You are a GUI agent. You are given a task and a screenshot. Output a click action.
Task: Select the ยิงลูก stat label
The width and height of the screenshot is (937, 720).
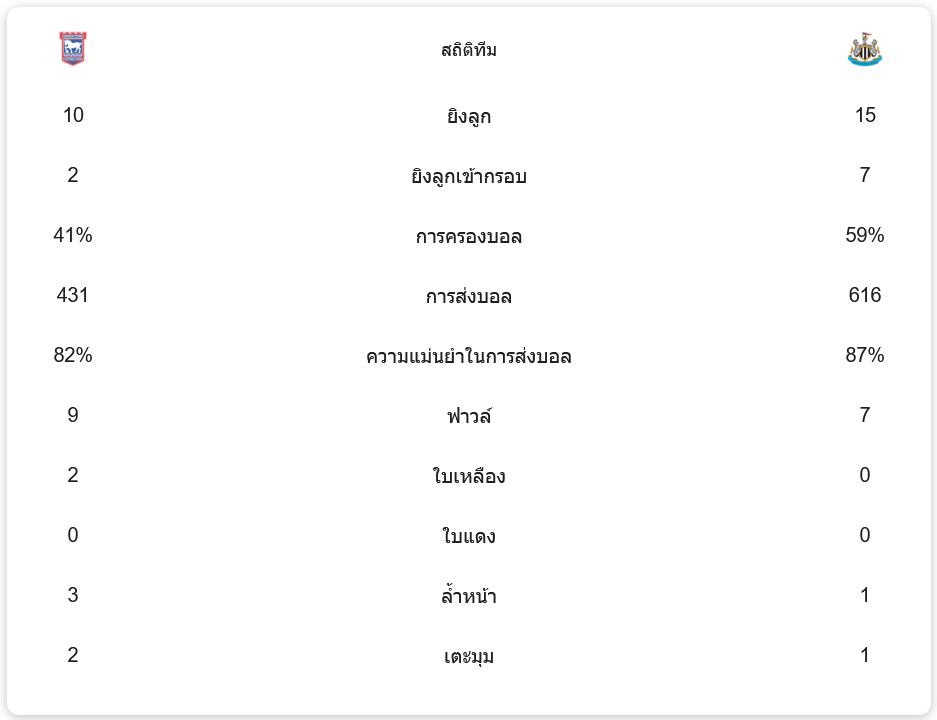click(x=468, y=117)
